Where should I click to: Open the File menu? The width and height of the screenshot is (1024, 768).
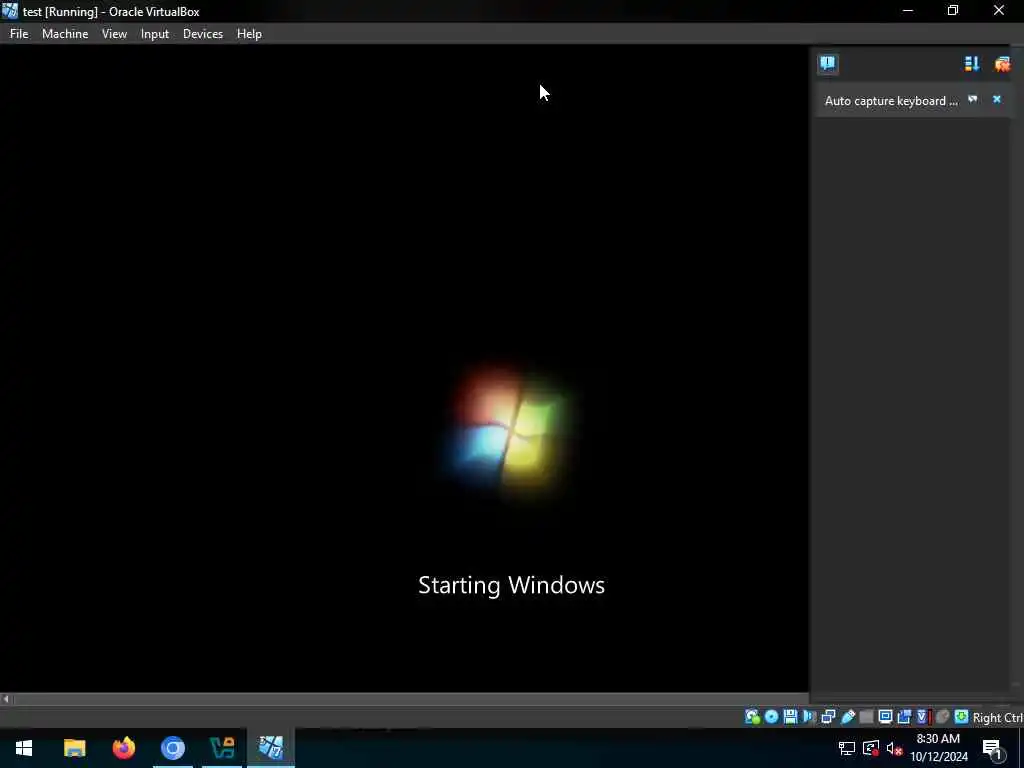19,34
